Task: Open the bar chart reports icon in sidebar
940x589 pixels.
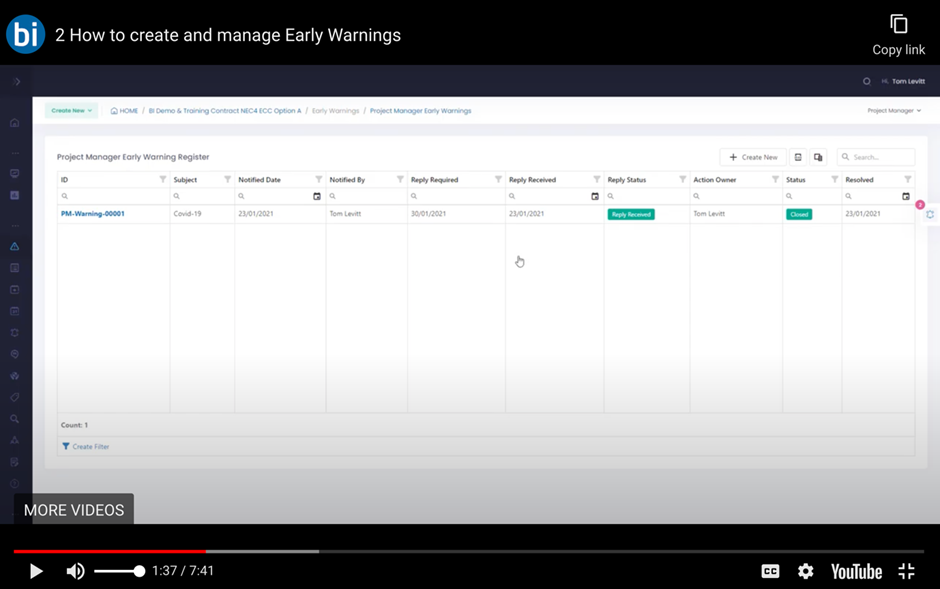Action: click(15, 195)
